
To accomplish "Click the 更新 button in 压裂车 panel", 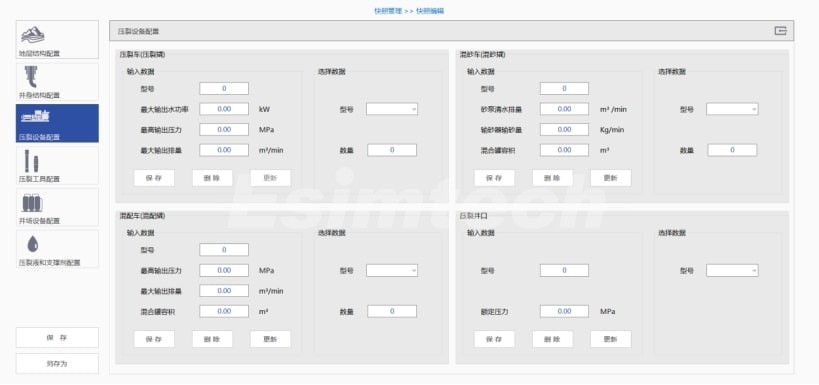I will (x=270, y=178).
